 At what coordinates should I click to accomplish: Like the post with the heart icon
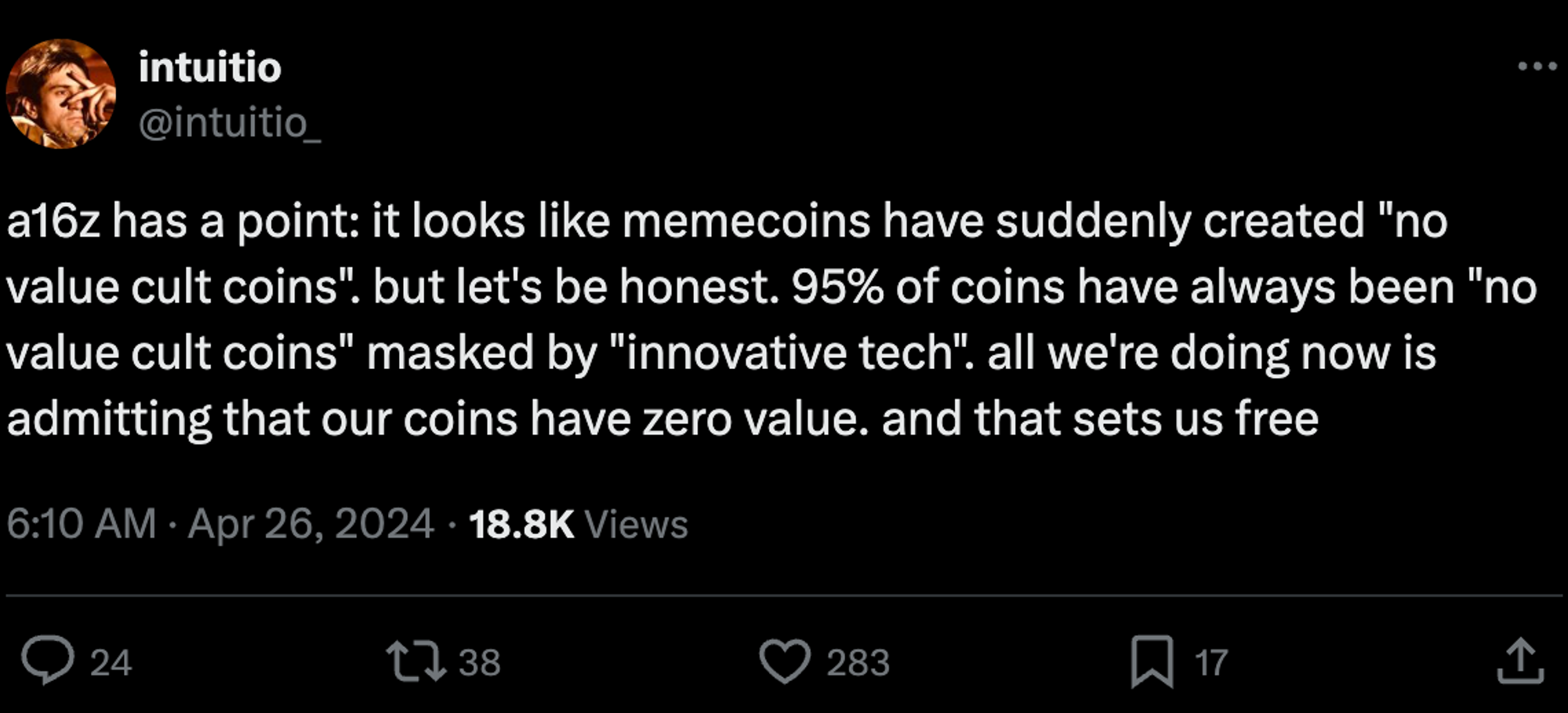(785, 661)
